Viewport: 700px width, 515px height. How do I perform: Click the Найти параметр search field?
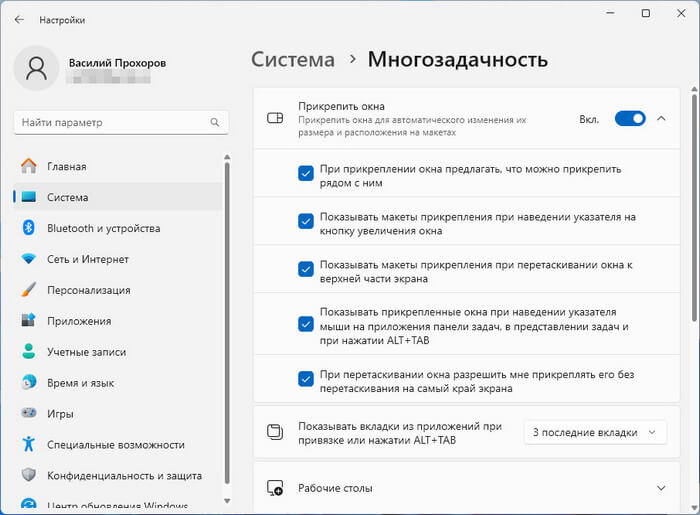tap(110, 122)
